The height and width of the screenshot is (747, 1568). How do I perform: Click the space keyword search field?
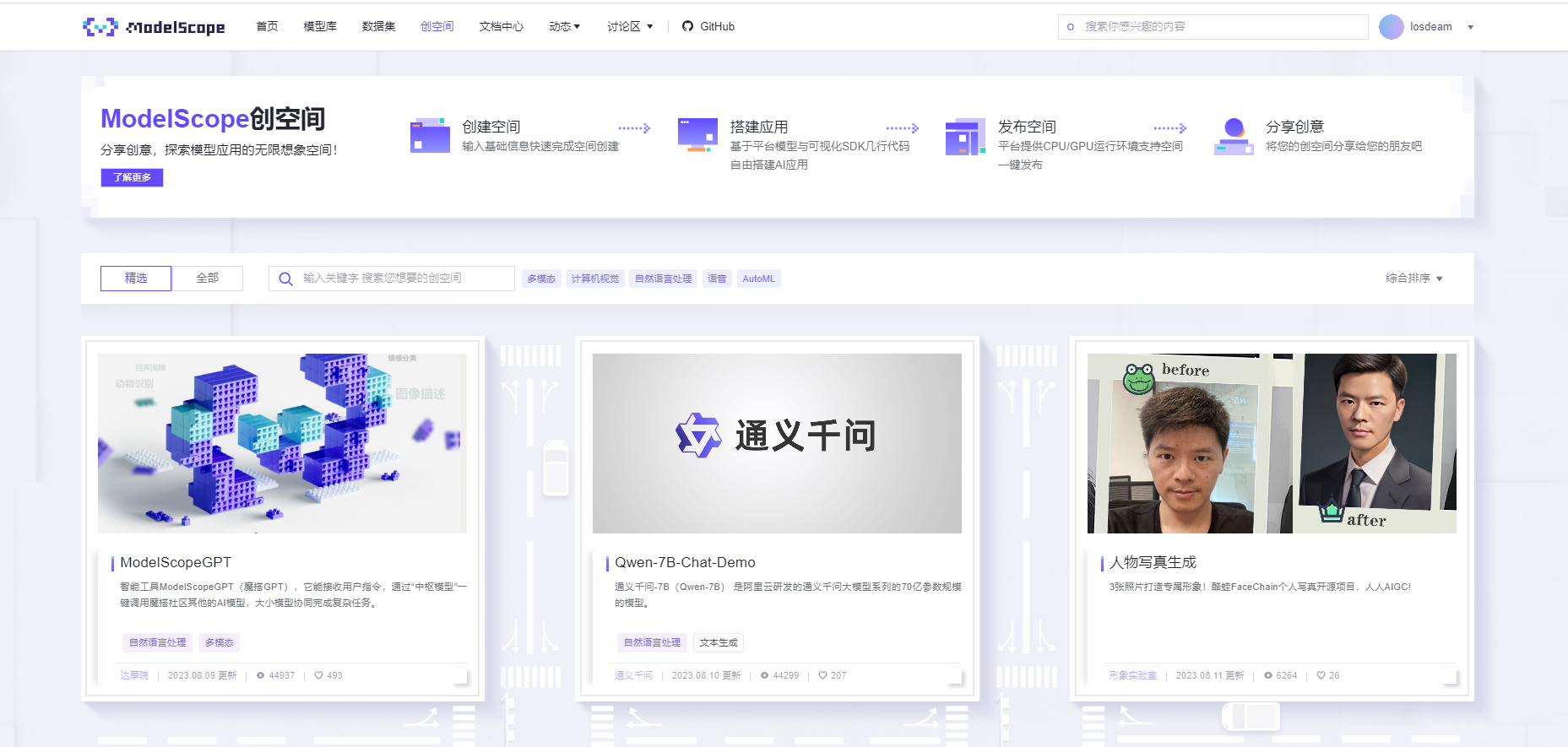pos(392,279)
